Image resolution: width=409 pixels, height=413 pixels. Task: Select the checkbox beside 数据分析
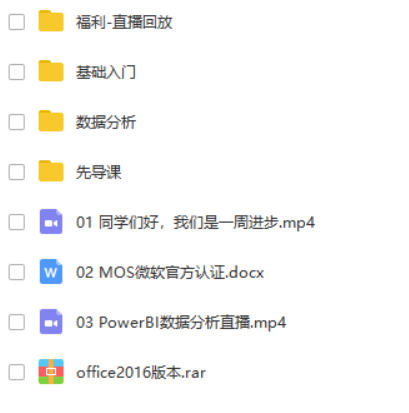17,122
